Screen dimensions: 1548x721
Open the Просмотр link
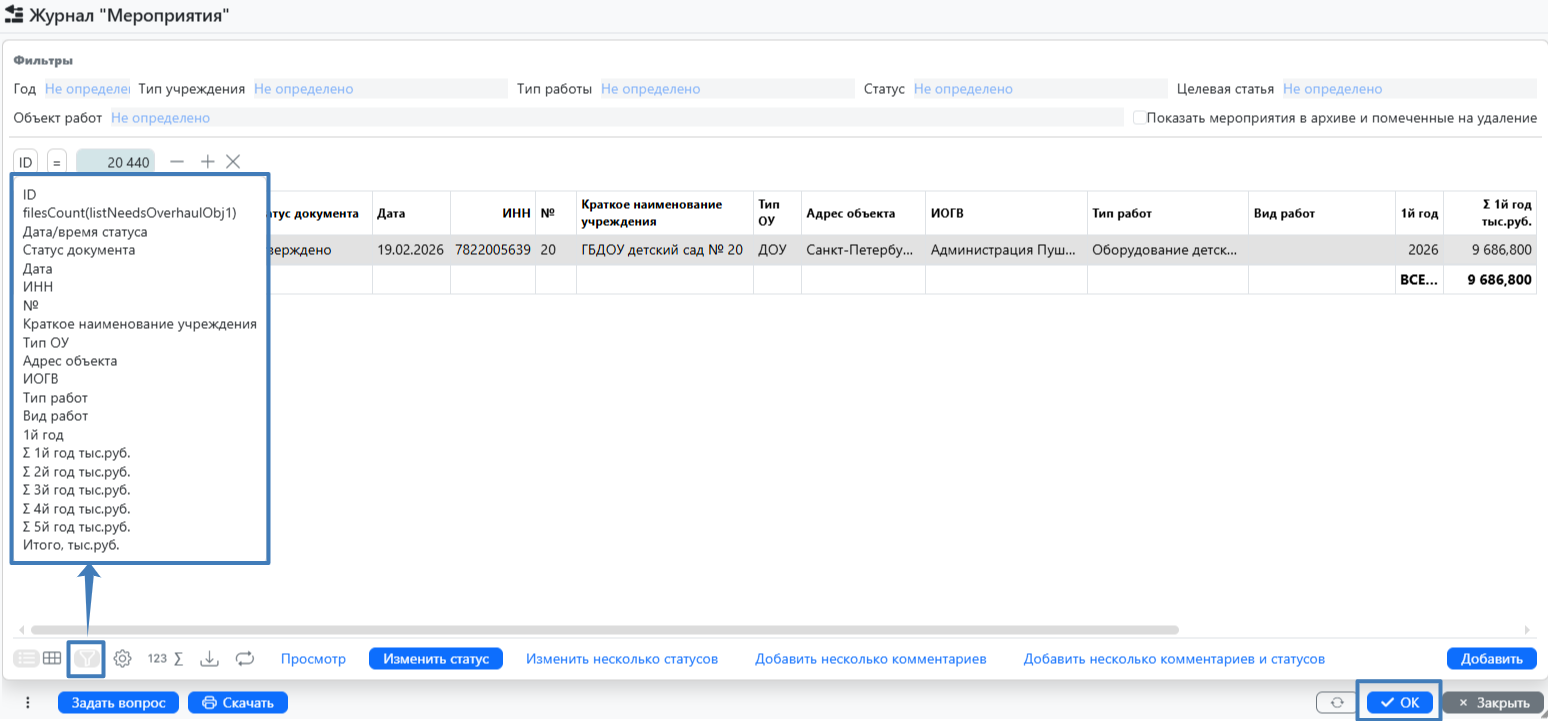click(x=313, y=659)
